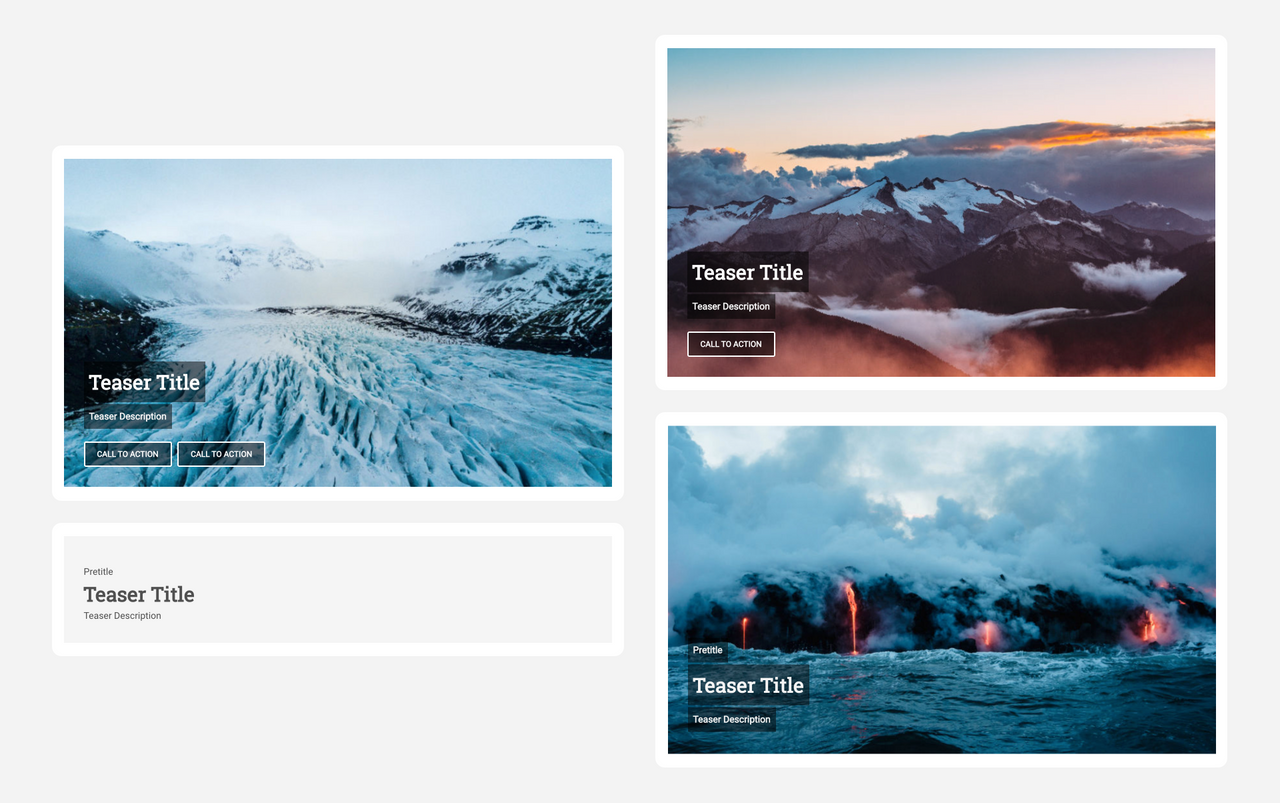
Task: Click the orange sunset clouds in mountain teaser
Action: tap(1080, 135)
